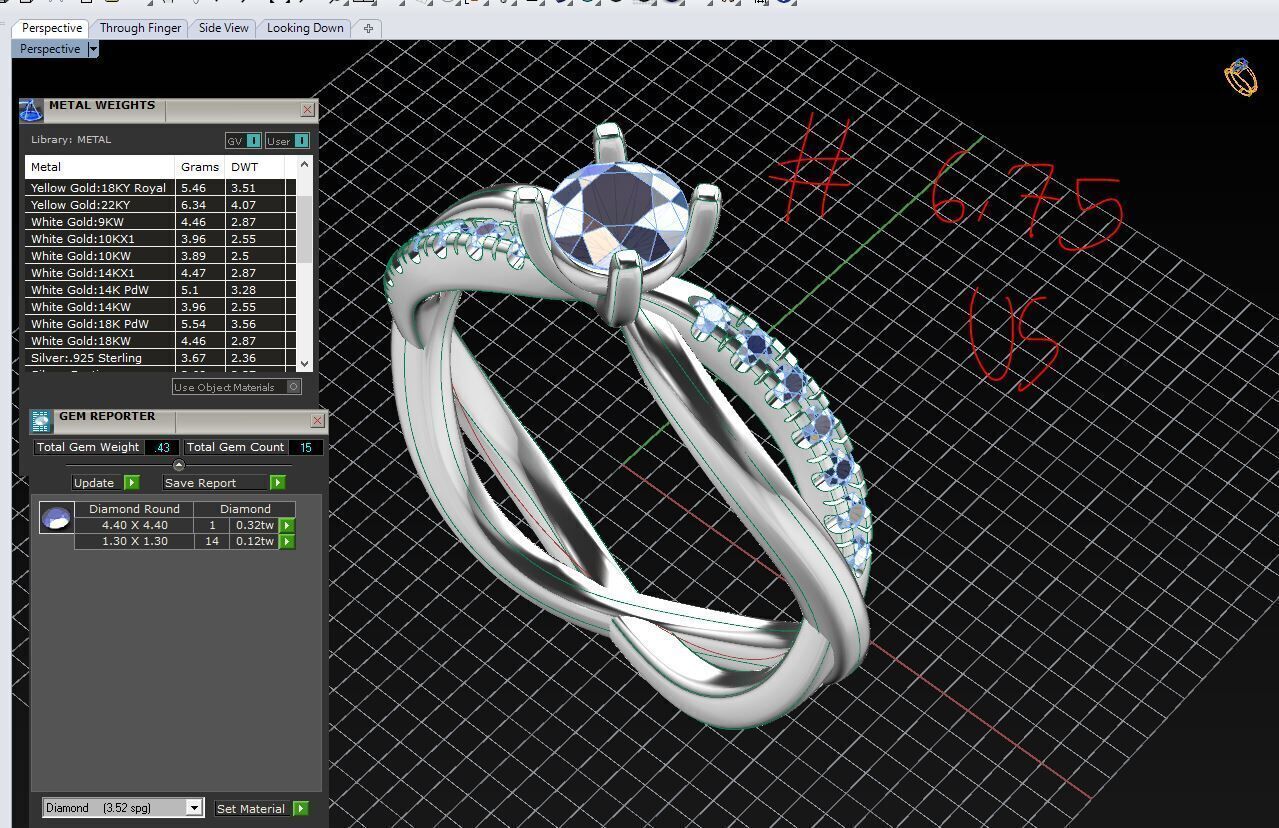Click the Gem Reporter panel icon
This screenshot has height=828, width=1279.
41,421
